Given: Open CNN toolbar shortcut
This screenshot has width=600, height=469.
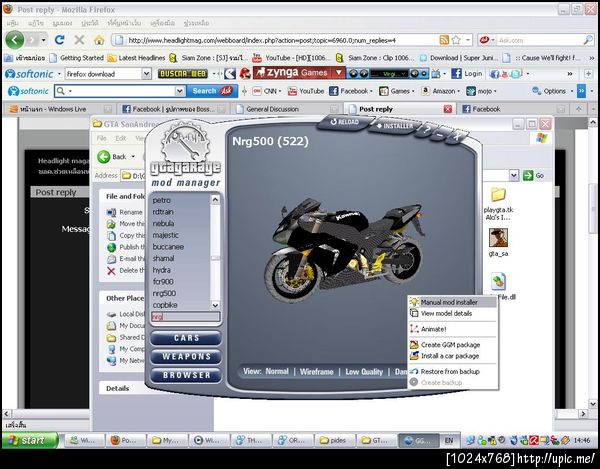Looking at the screenshot, I should pyautogui.click(x=266, y=91).
